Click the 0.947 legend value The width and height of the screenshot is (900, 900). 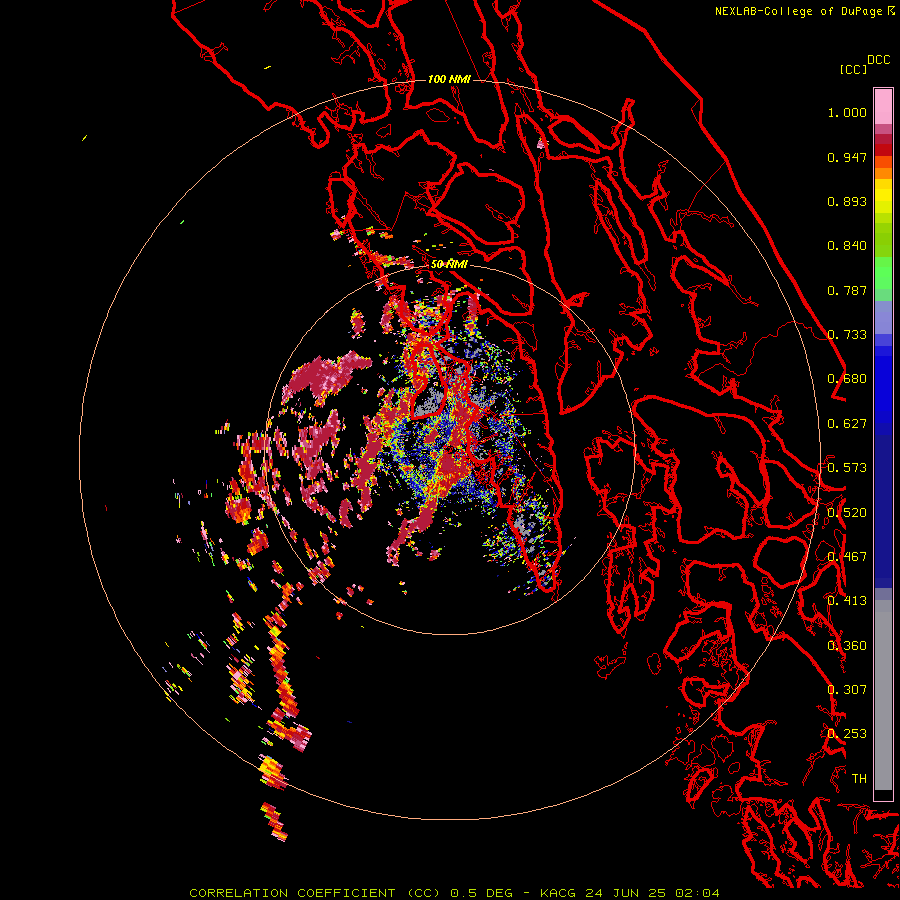[x=847, y=157]
